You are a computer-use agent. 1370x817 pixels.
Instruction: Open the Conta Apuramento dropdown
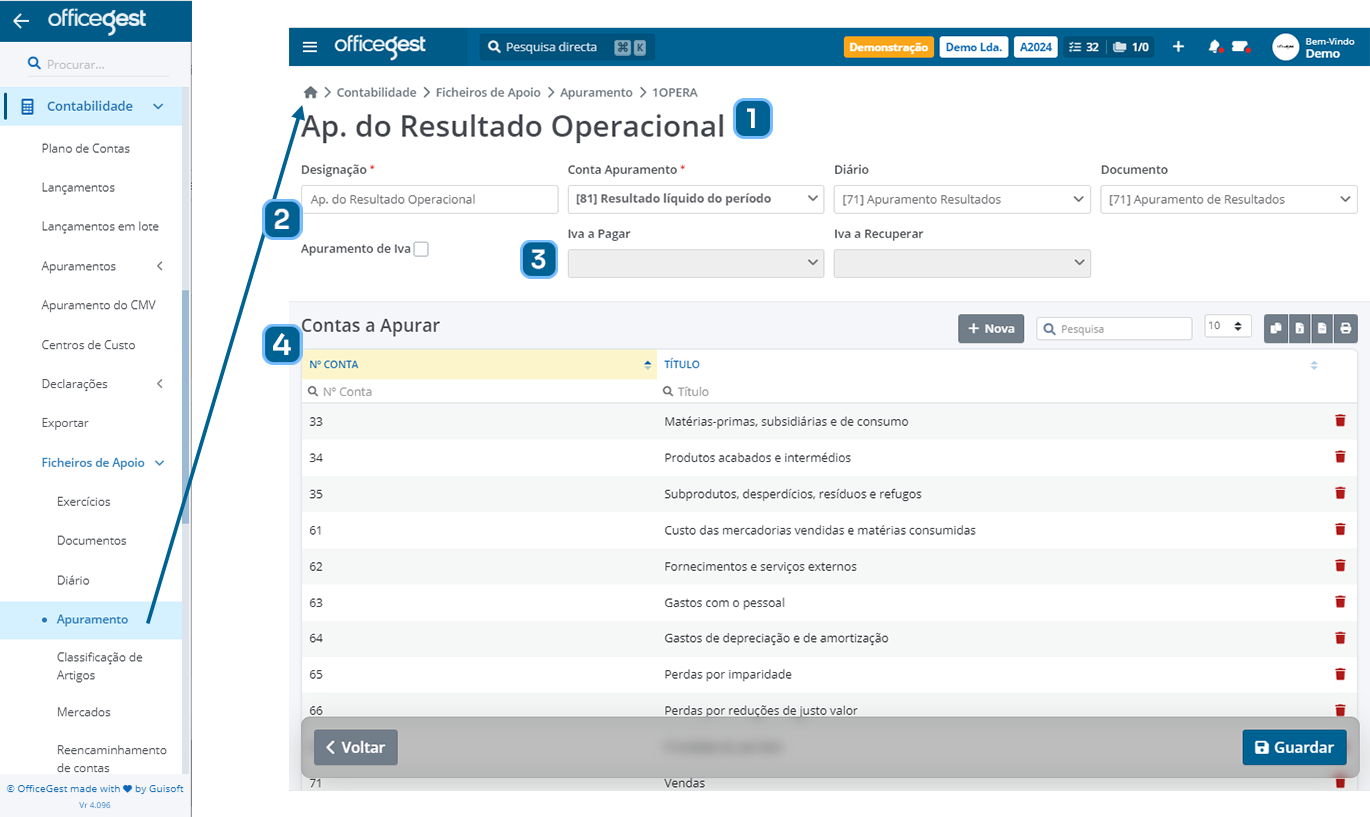pos(694,199)
